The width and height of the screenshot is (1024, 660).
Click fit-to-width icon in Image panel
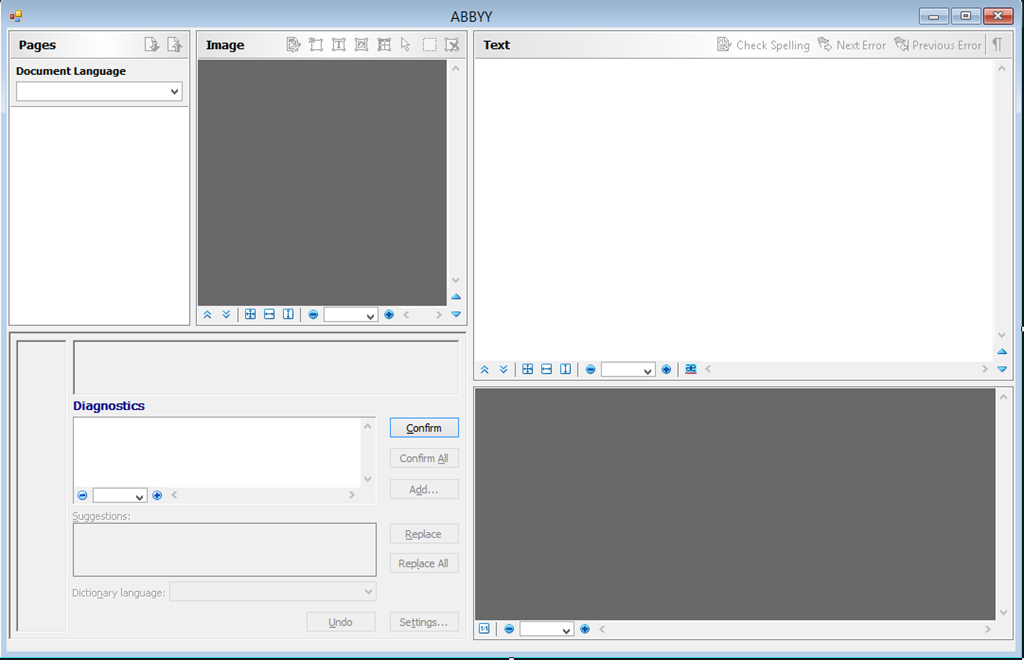(269, 315)
